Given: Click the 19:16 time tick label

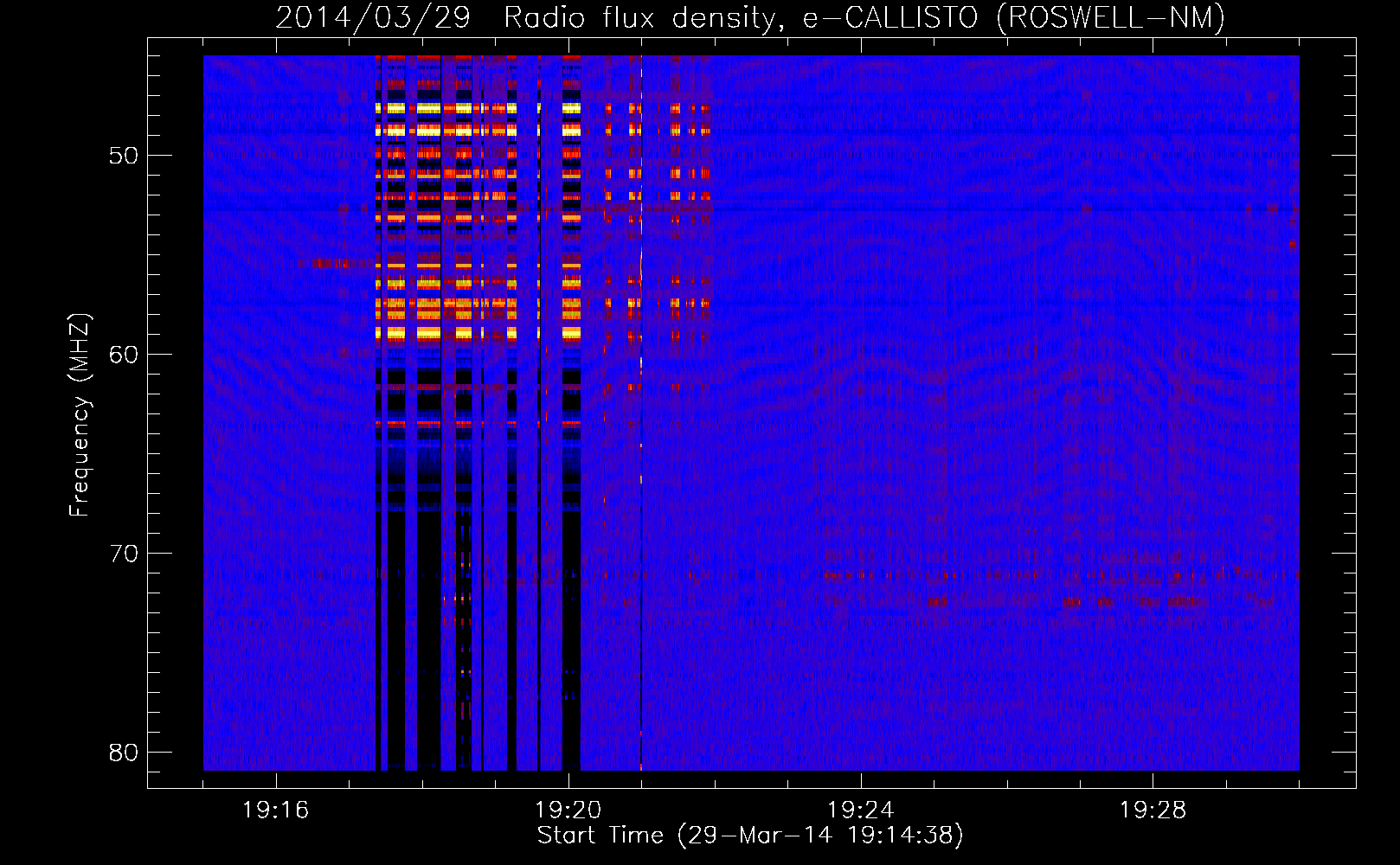Looking at the screenshot, I should 276,811.
